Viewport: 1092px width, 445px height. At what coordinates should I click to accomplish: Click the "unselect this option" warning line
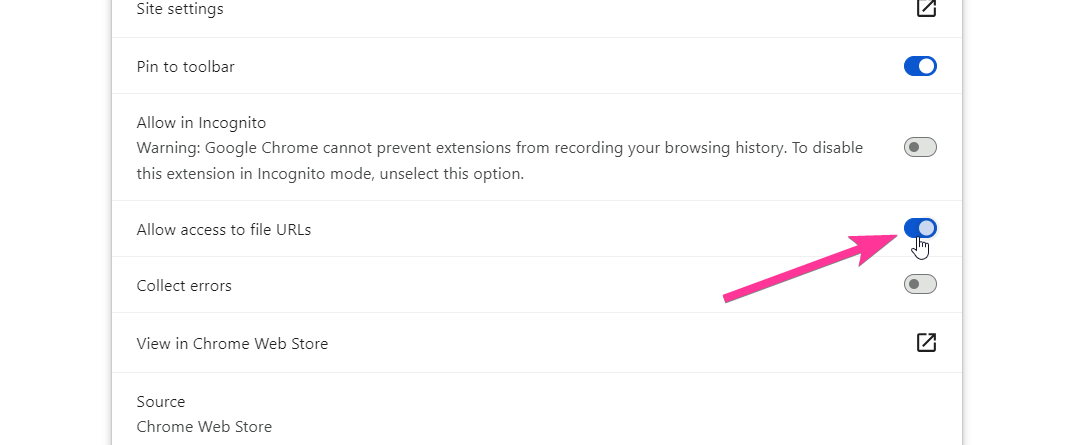(330, 173)
